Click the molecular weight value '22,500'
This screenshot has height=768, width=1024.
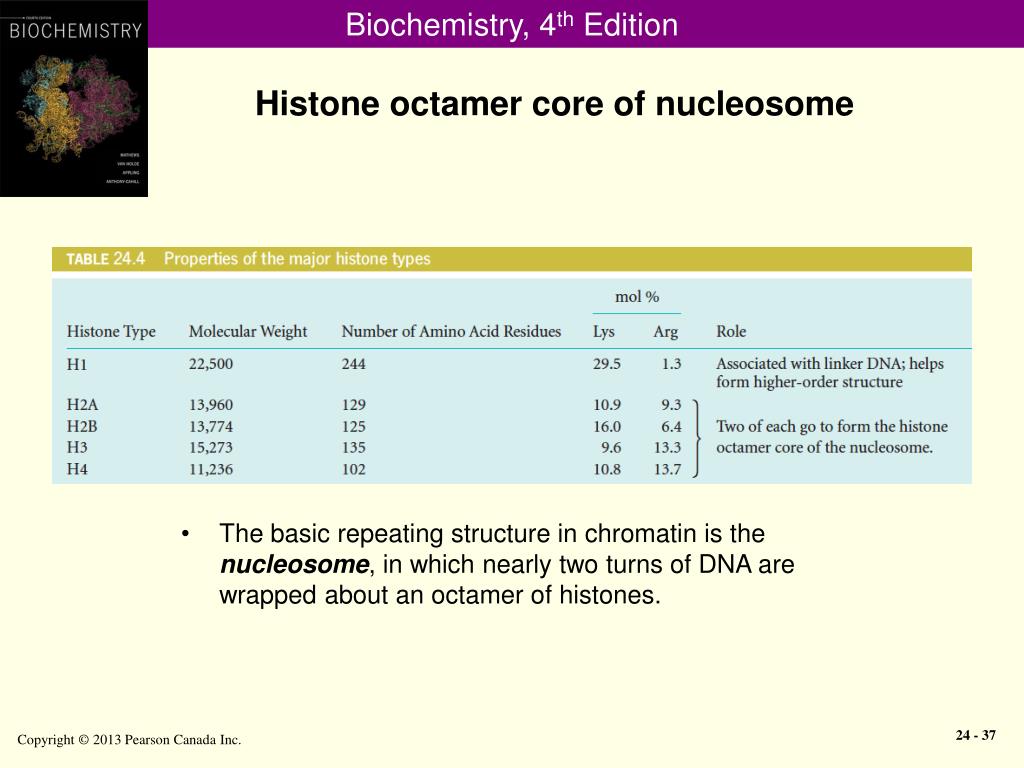pos(211,364)
